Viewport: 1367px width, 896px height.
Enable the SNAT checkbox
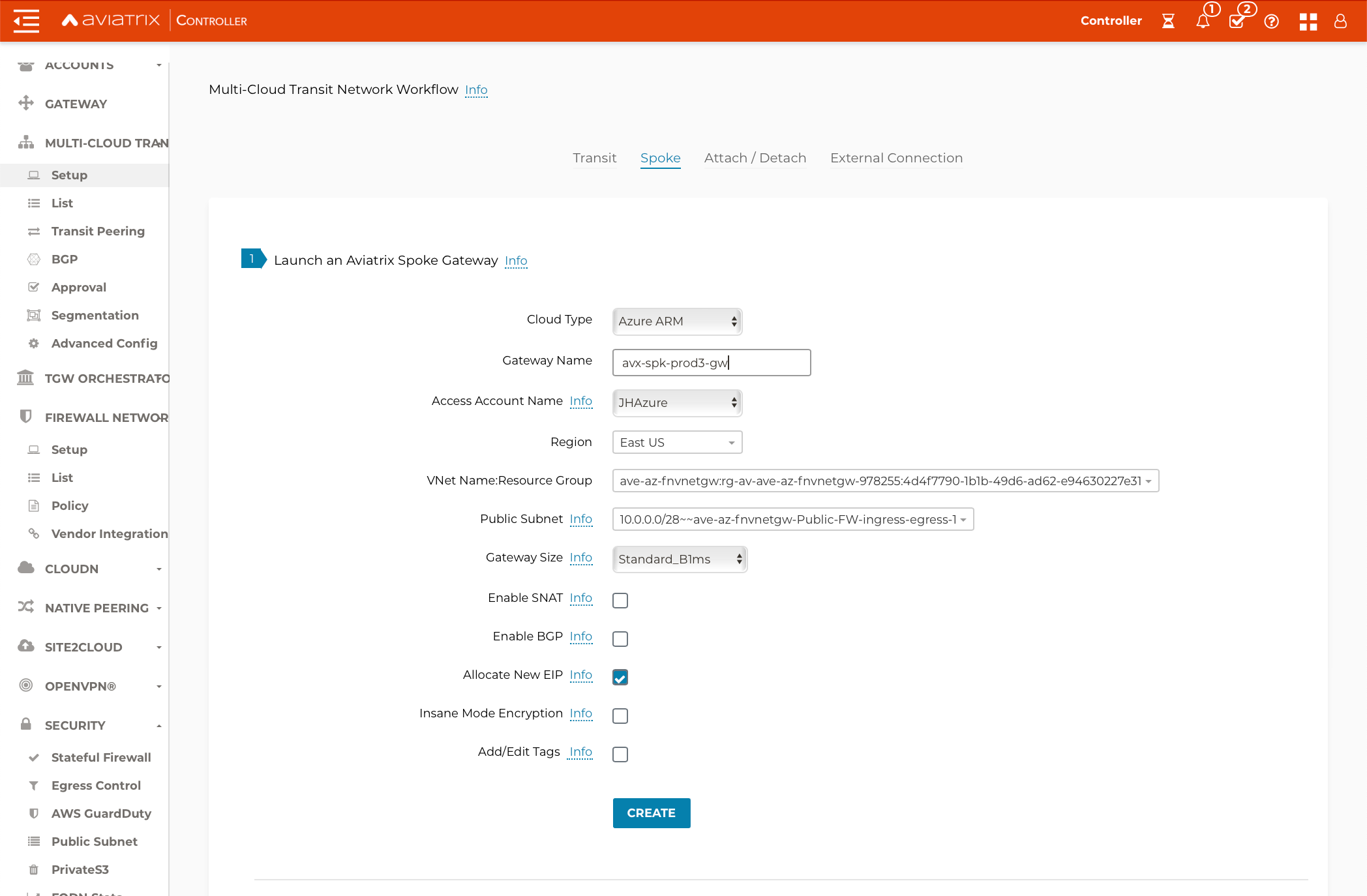pyautogui.click(x=620, y=600)
